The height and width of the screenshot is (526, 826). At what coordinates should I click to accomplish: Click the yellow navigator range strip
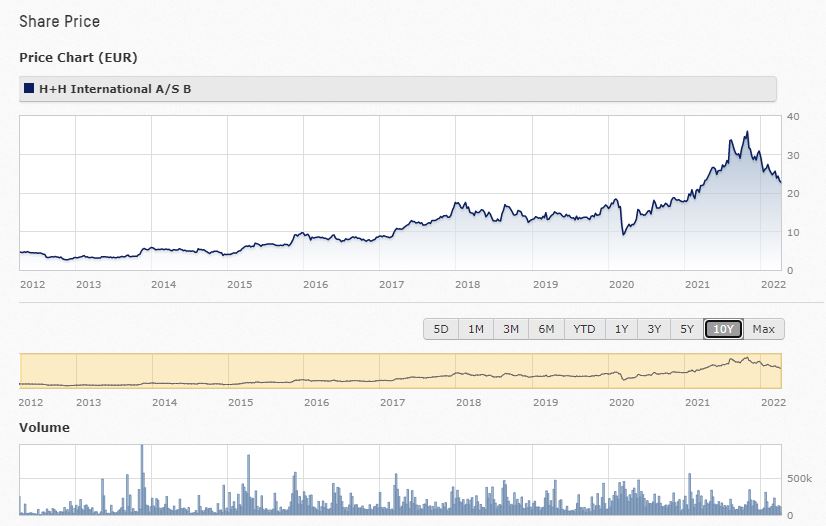400,370
